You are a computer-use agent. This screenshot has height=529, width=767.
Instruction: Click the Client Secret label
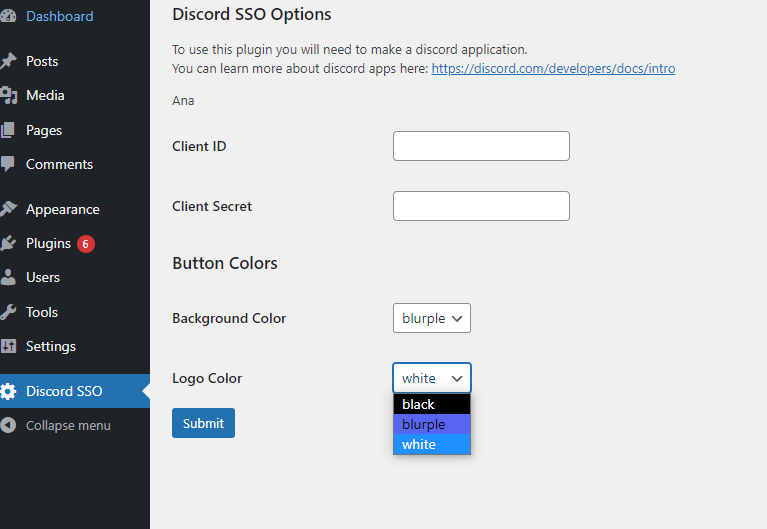pyautogui.click(x=212, y=207)
